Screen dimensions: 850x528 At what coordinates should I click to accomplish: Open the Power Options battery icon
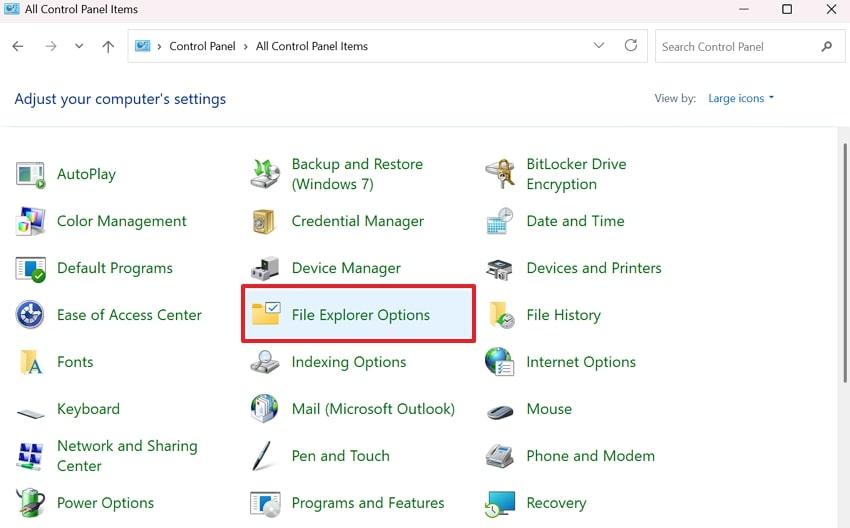click(30, 503)
